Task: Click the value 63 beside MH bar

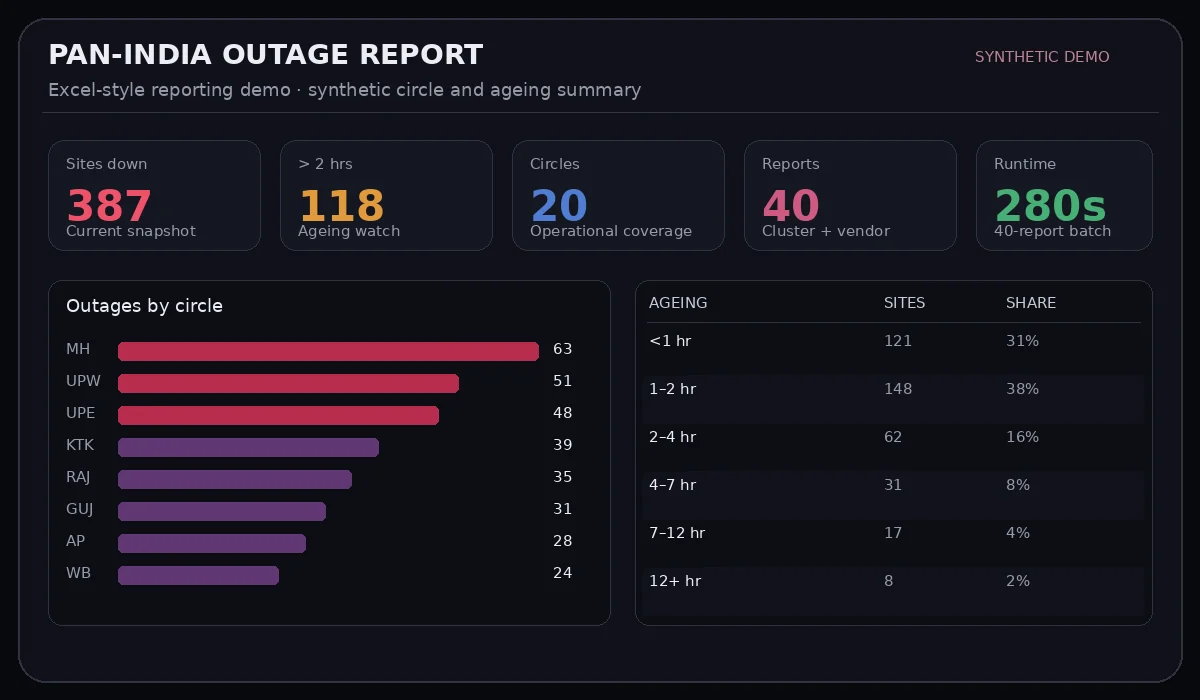Action: [563, 349]
